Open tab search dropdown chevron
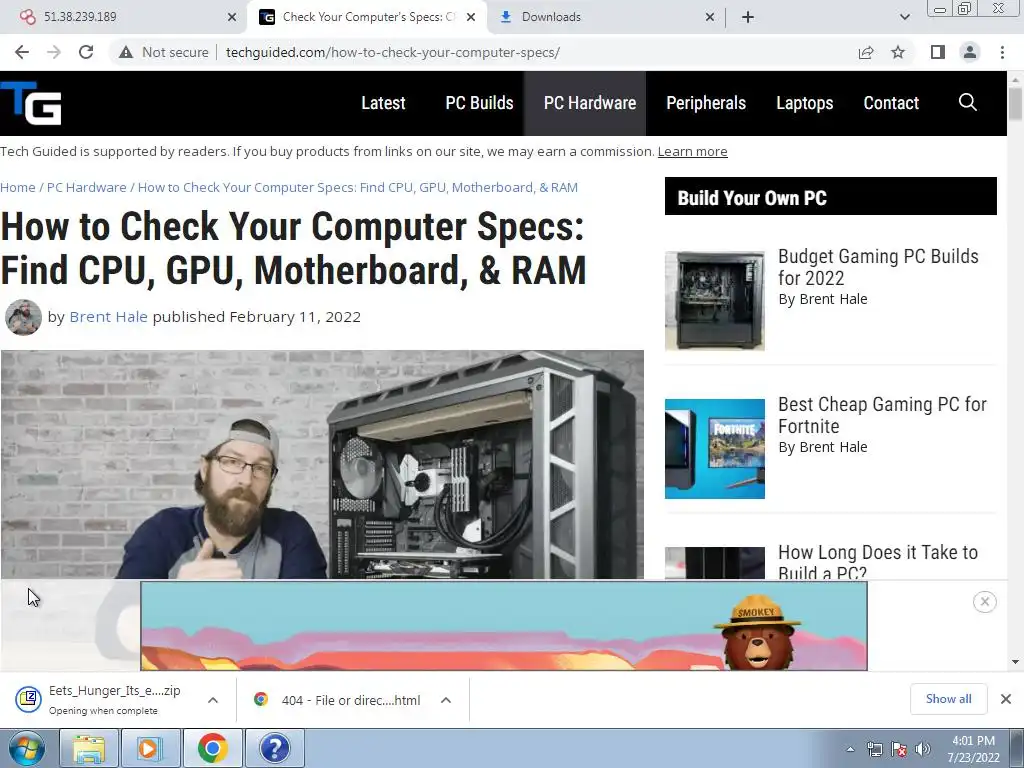Image resolution: width=1024 pixels, height=768 pixels. (x=904, y=17)
